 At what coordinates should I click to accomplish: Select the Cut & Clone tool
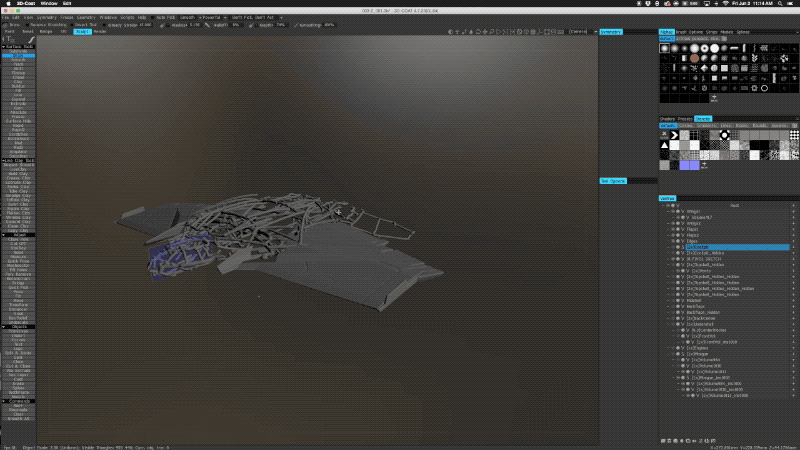(18, 366)
